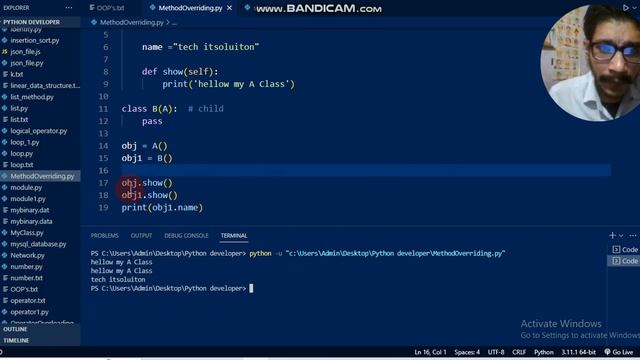Screen dimensions: 640x360
Task: Open list.py in the explorer
Action: point(19,109)
